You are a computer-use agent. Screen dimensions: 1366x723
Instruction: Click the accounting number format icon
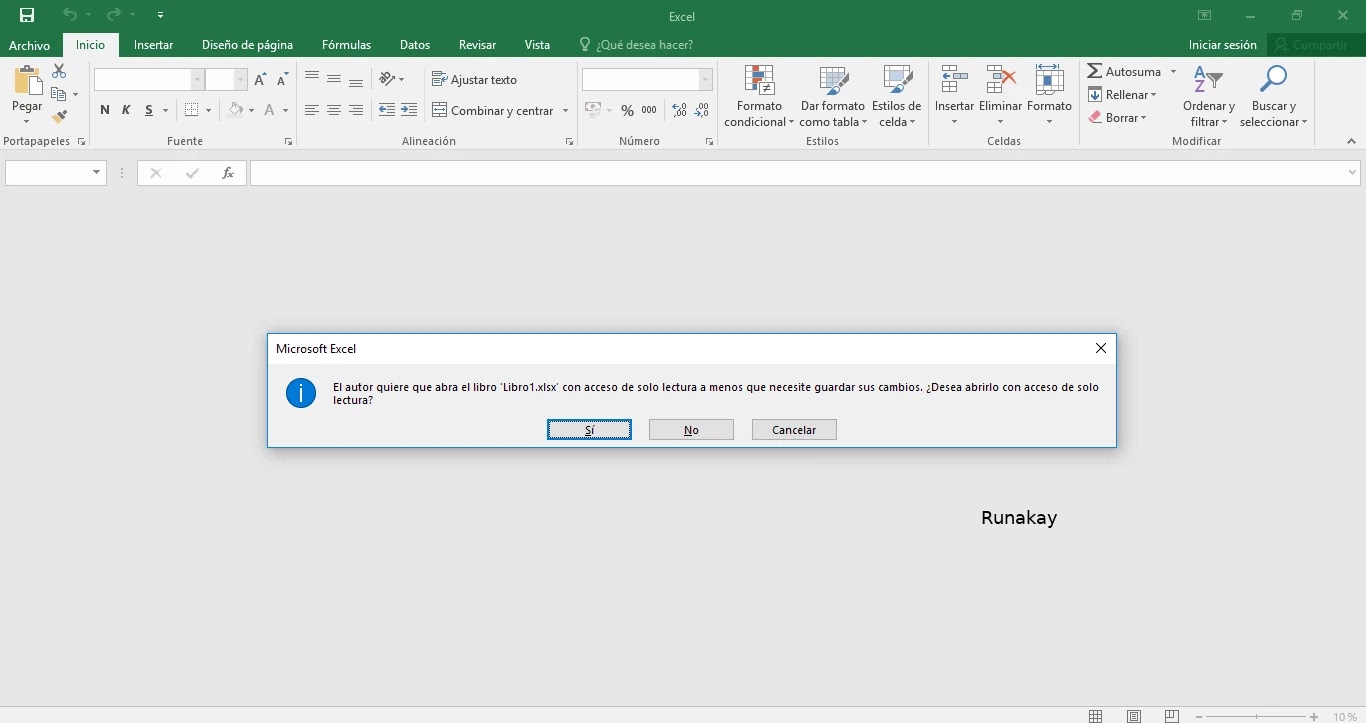click(x=593, y=110)
